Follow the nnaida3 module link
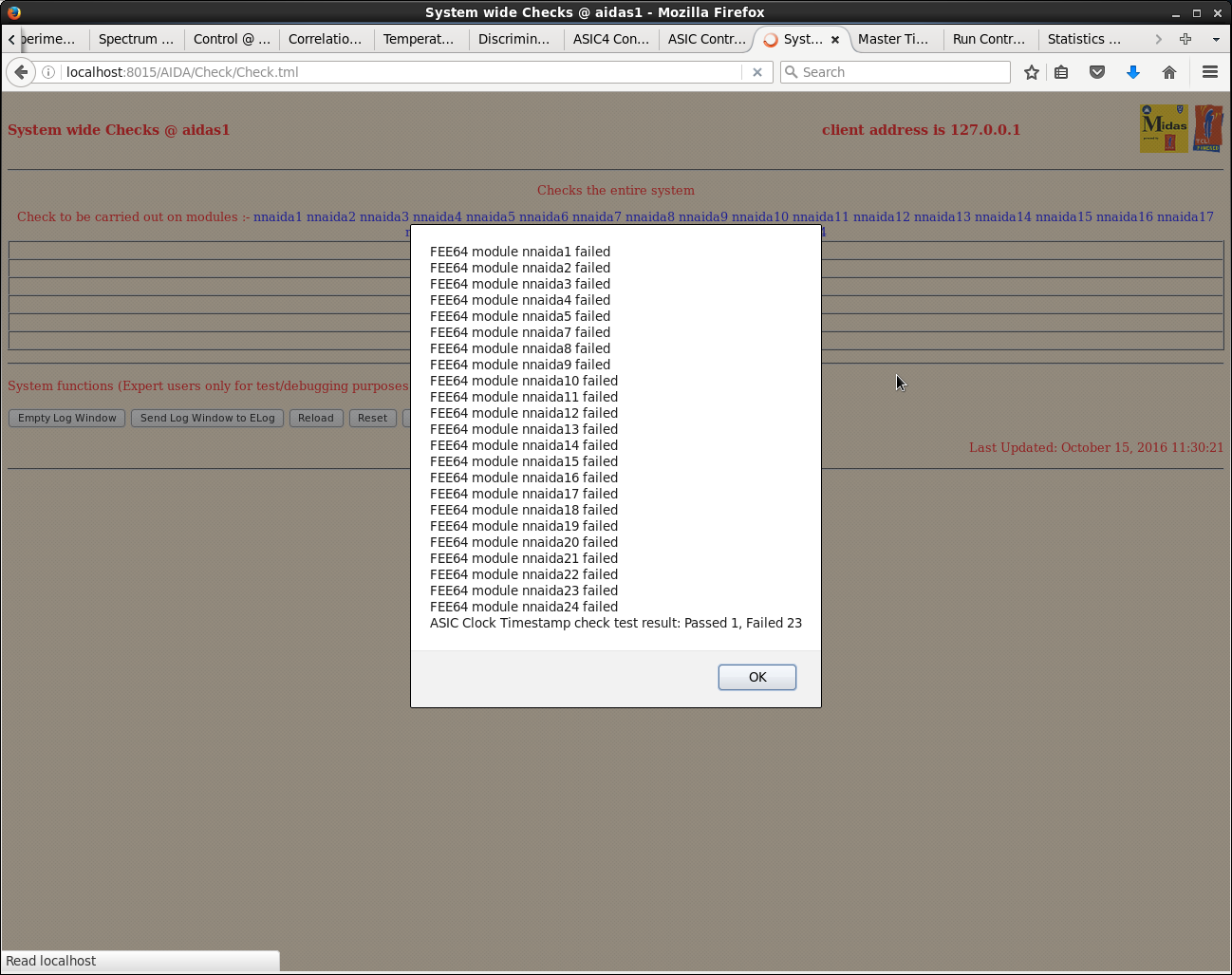The image size is (1232, 975). coord(384,216)
